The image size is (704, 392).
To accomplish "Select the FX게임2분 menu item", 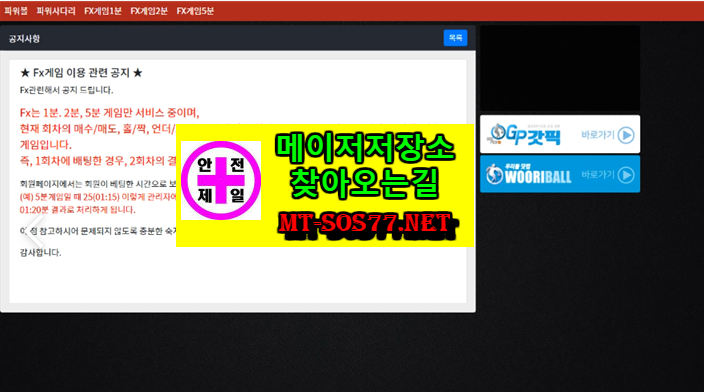I will (149, 11).
